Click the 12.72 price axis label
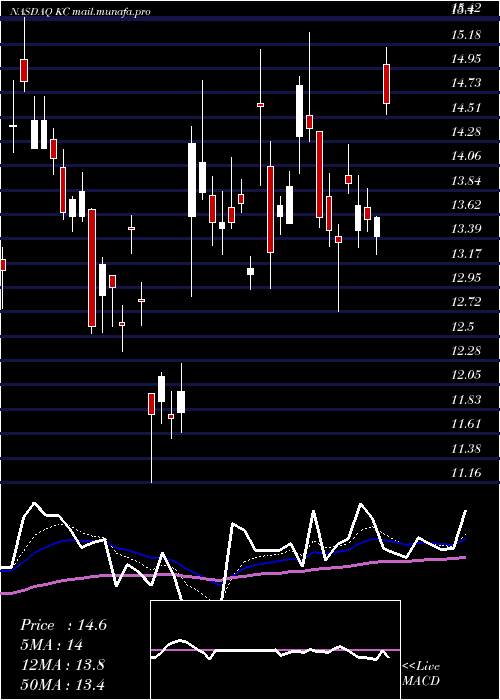This screenshot has height=700, width=500. coord(467,302)
